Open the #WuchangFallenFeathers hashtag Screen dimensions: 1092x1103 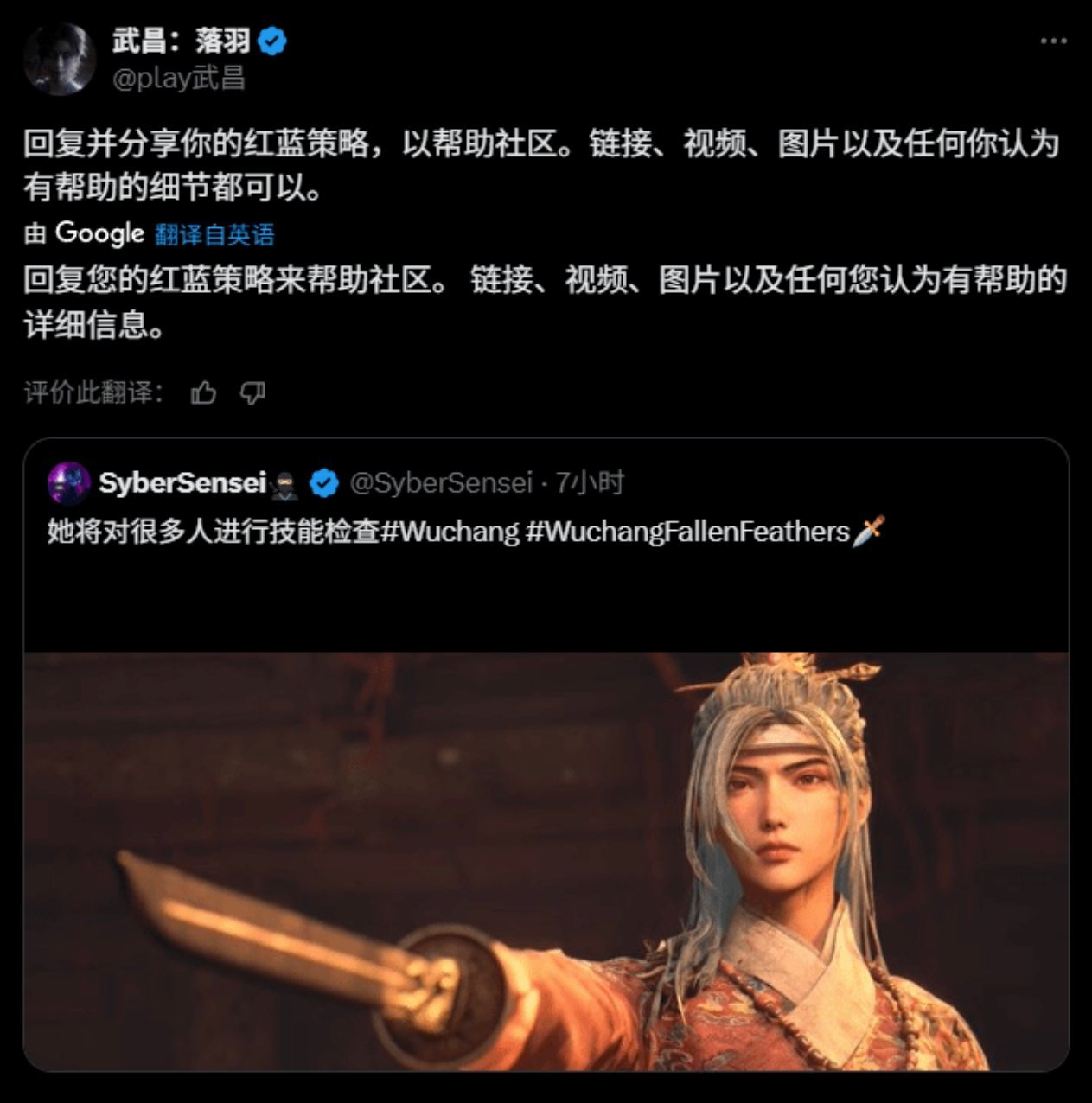(687, 531)
